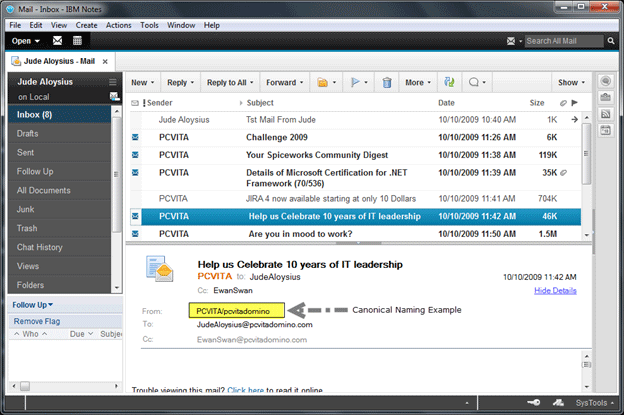Image resolution: width=624 pixels, height=416 pixels.
Task: Open the Feeds sidebar icon
Action: click(605, 114)
